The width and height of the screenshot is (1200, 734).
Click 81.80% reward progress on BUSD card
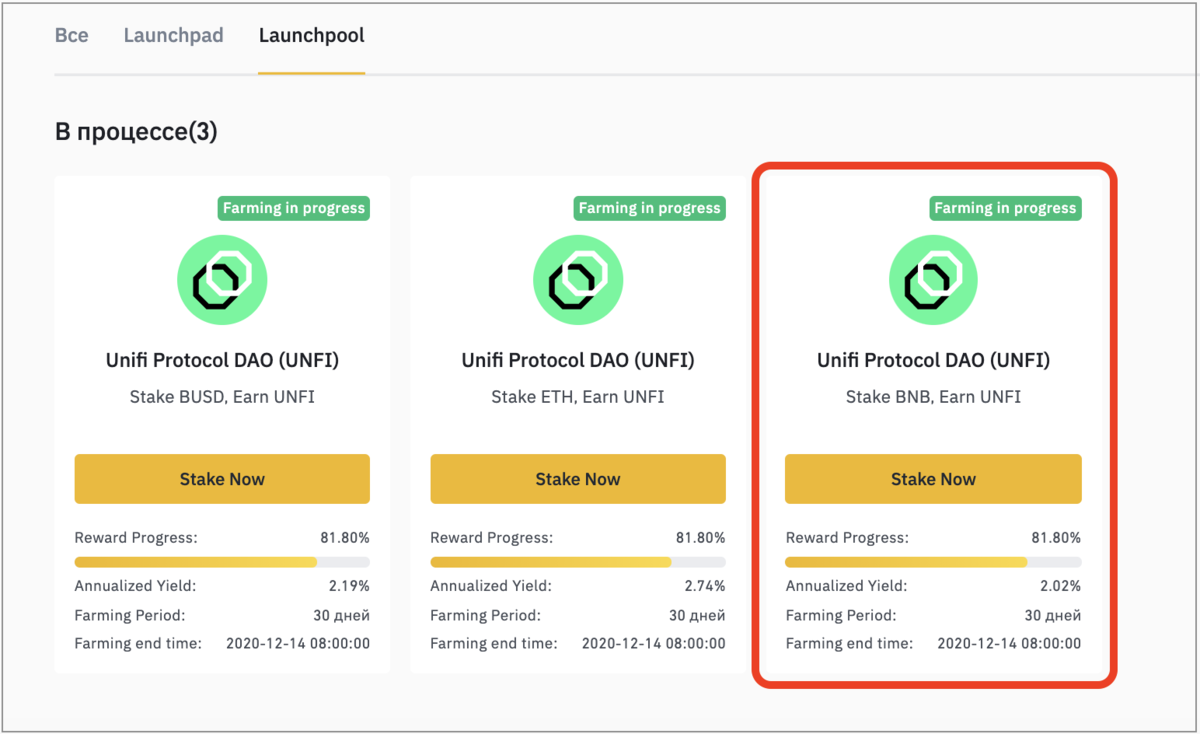click(345, 537)
